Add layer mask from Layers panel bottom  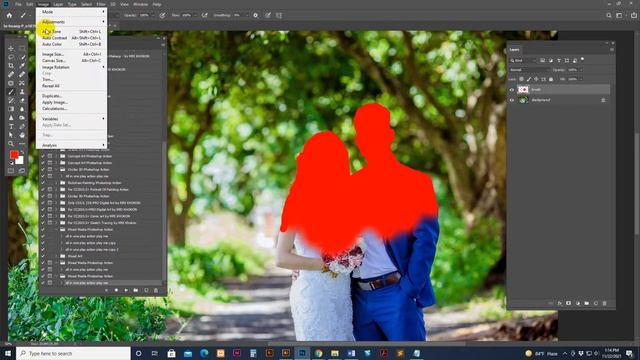pyautogui.click(x=569, y=303)
